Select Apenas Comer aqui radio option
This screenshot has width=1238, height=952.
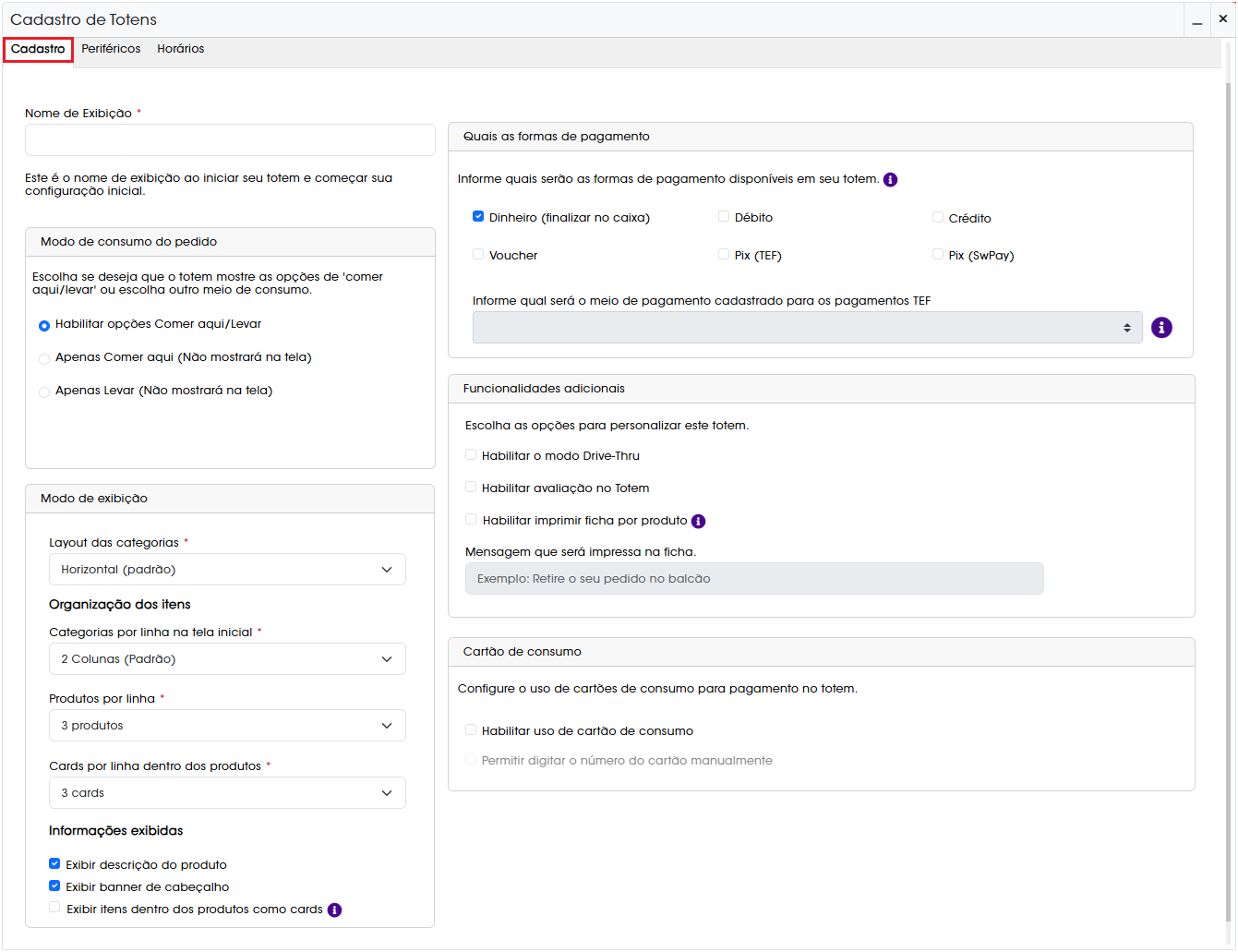coord(44,359)
